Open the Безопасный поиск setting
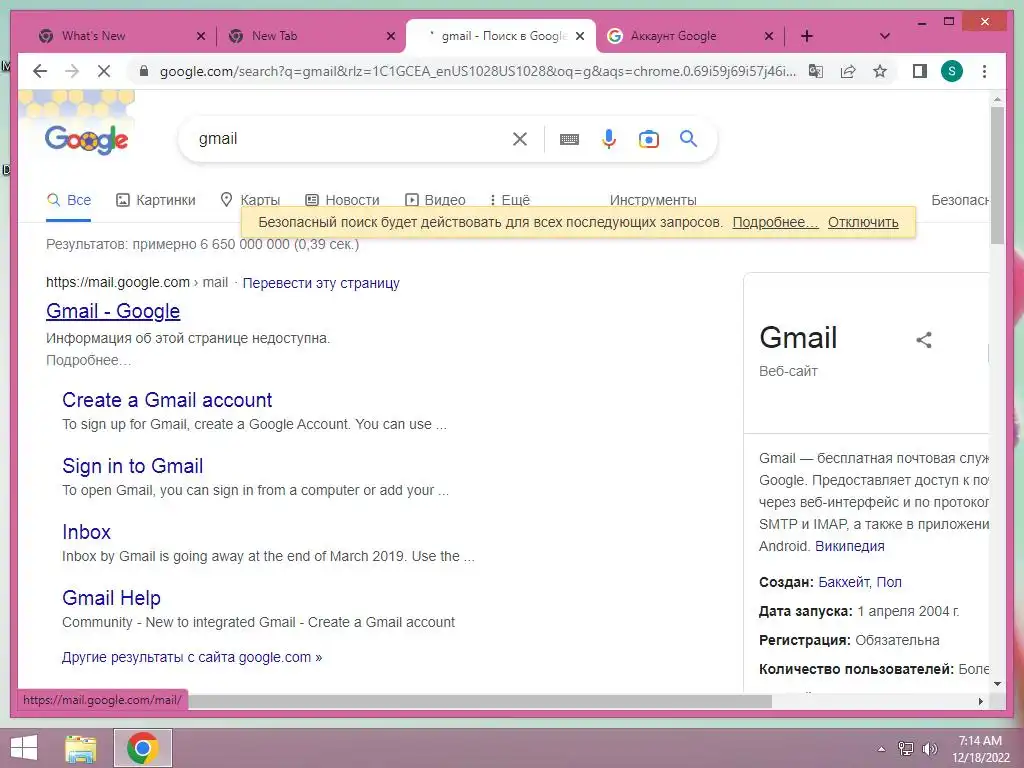The height and width of the screenshot is (768, 1024). (x=959, y=200)
